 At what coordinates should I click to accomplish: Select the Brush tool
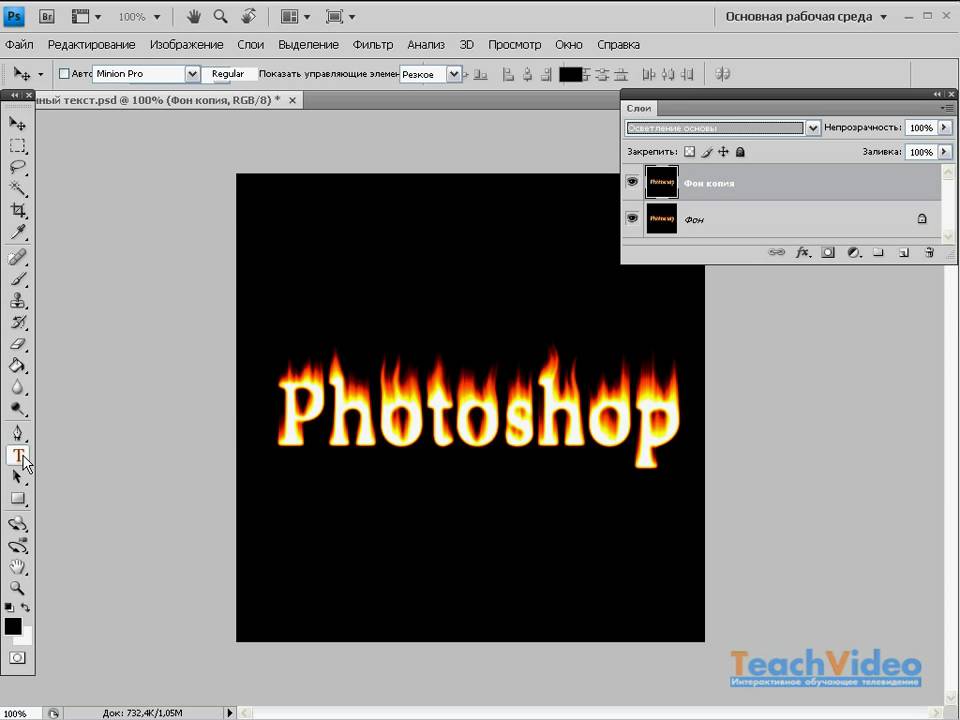tap(17, 279)
